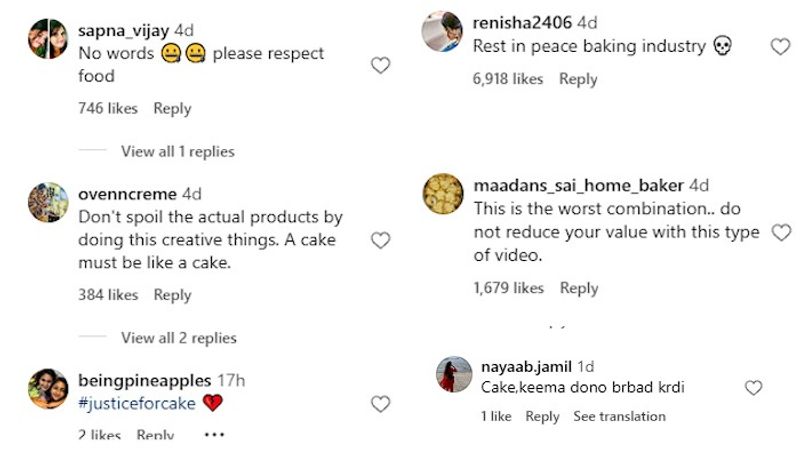The height and width of the screenshot is (457, 800).
Task: Open nayaab.jamil's profile avatar
Action: coord(454,375)
